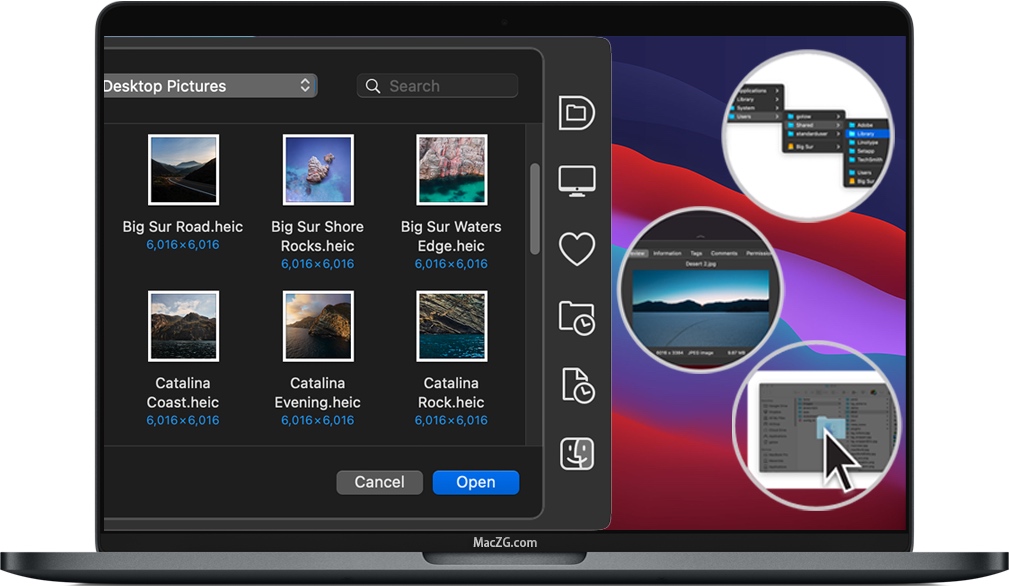Show recent files via document-clock icon
Viewport: 1009px width, 586px height.
click(x=577, y=385)
